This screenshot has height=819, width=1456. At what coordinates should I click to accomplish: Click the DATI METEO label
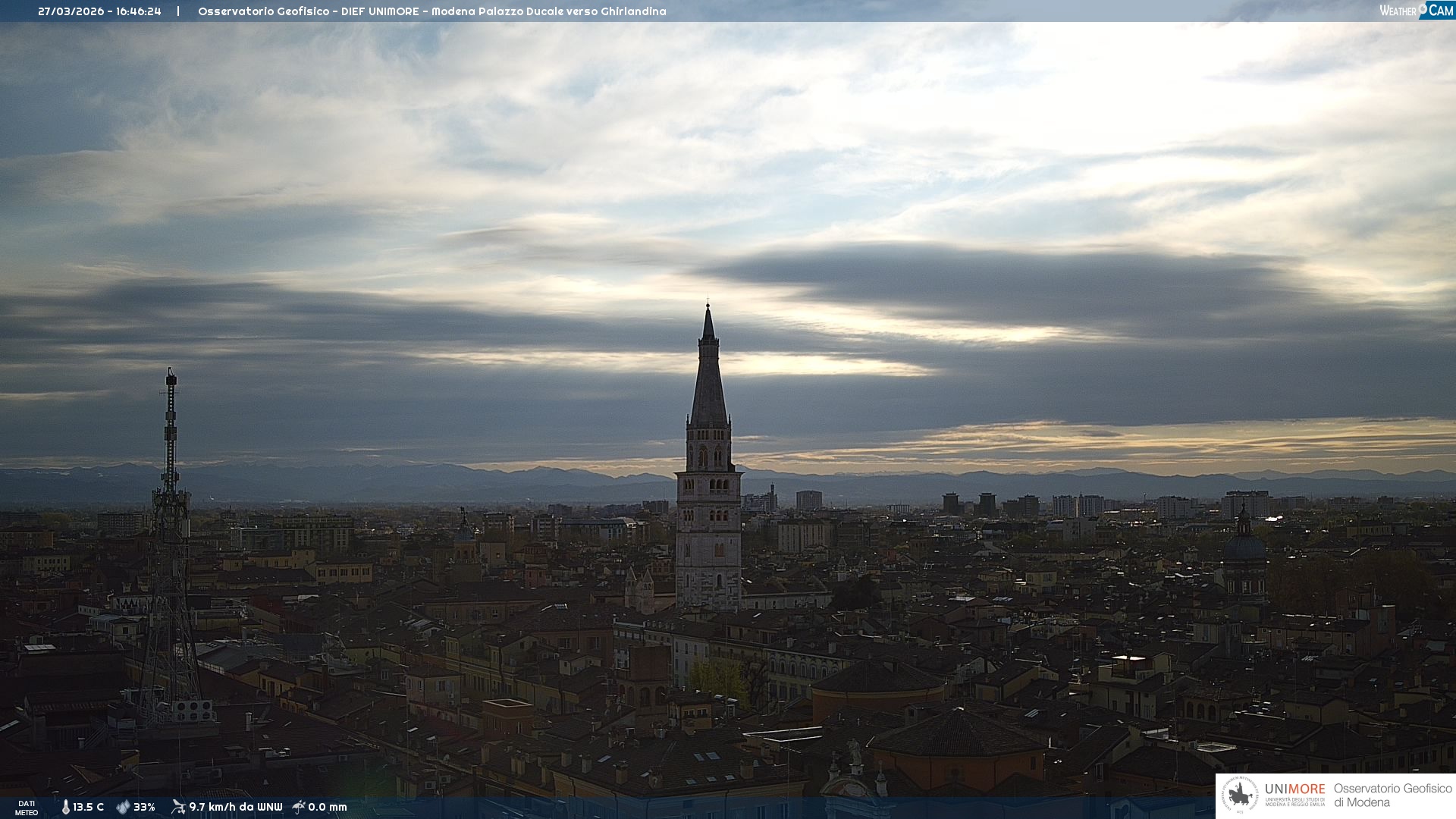click(x=27, y=808)
